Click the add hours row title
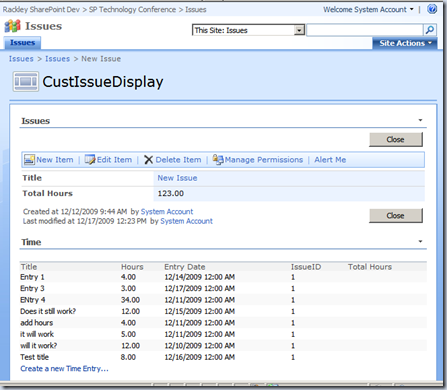The height and width of the screenshot is (390, 447). (x=36, y=323)
